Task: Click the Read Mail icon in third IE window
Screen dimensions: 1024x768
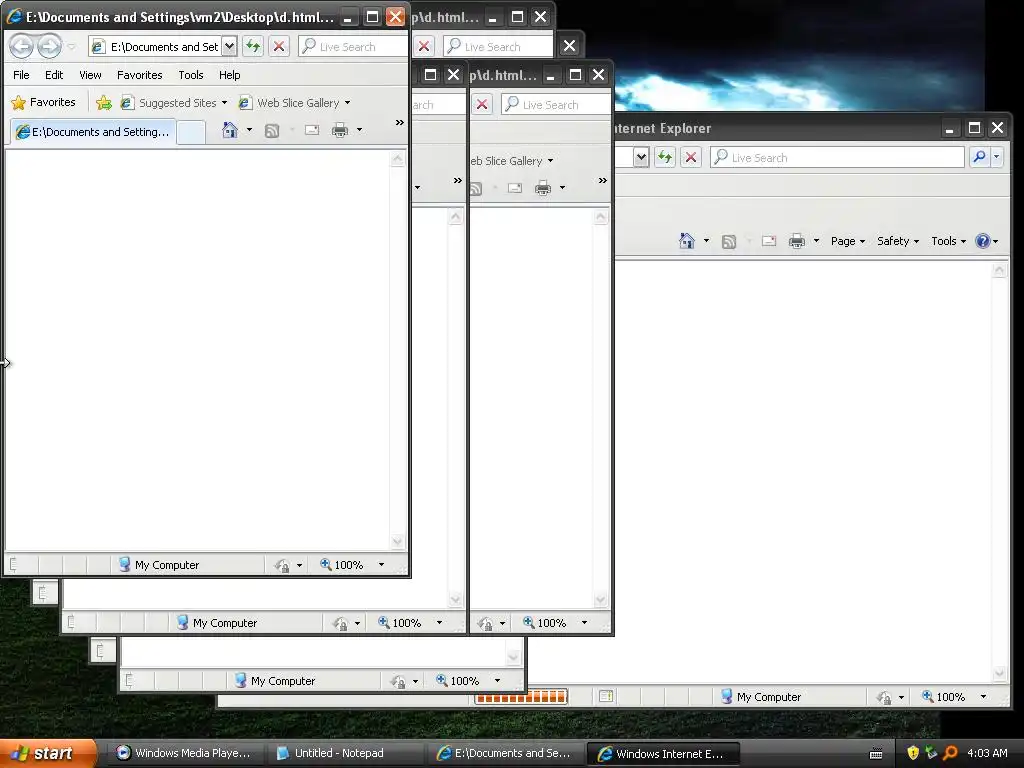Action: click(515, 188)
